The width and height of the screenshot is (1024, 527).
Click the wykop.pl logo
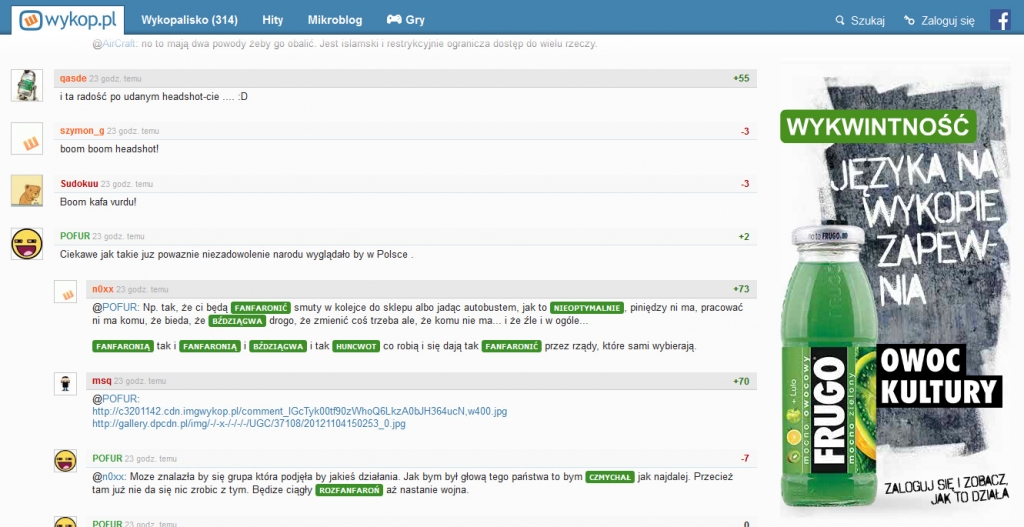coord(67,19)
